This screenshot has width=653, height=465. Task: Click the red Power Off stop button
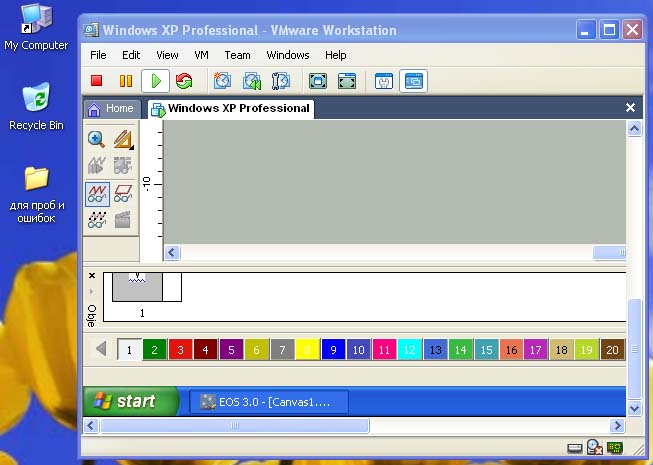pyautogui.click(x=97, y=81)
